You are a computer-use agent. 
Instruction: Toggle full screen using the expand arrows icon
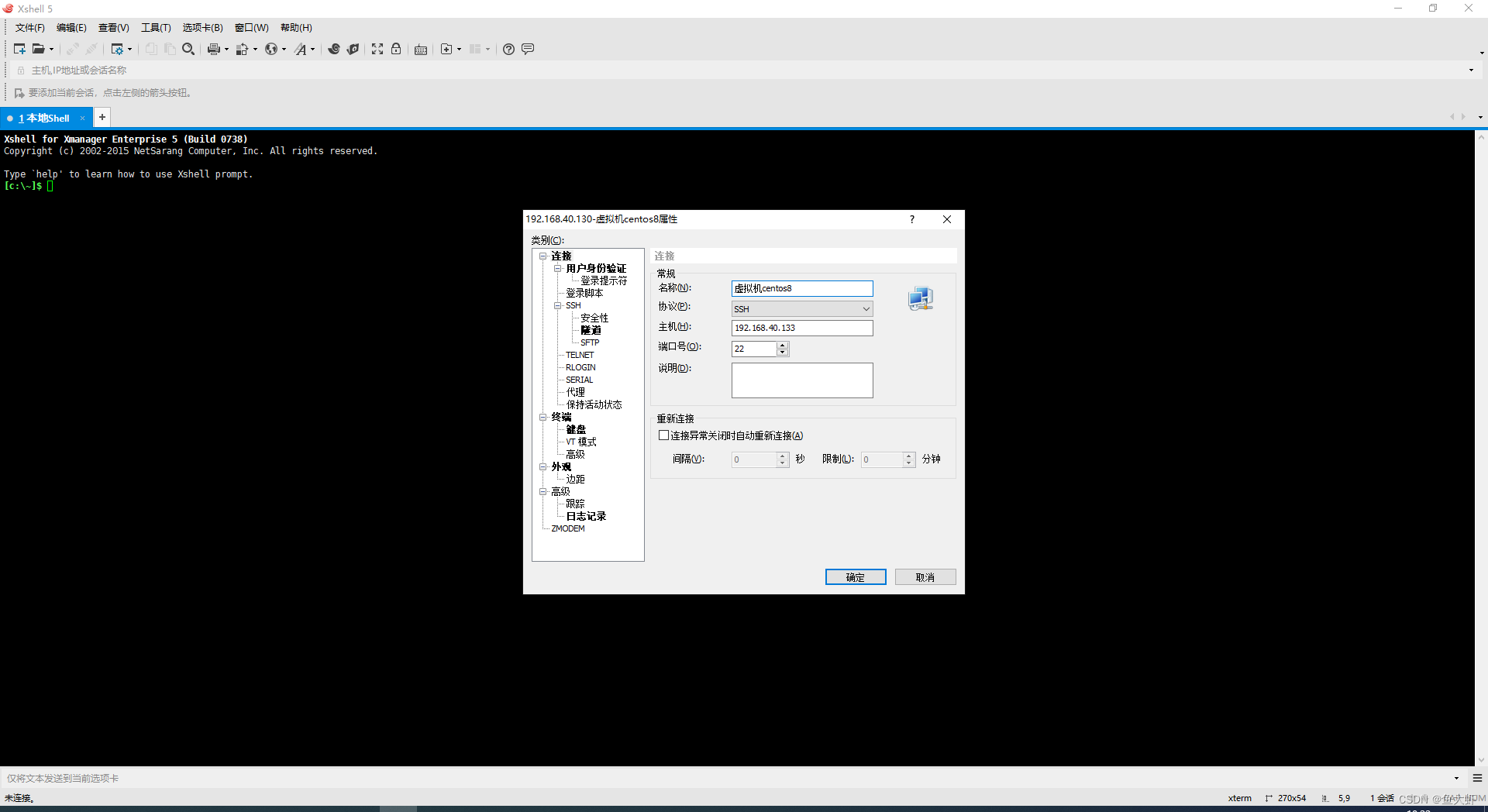(377, 49)
